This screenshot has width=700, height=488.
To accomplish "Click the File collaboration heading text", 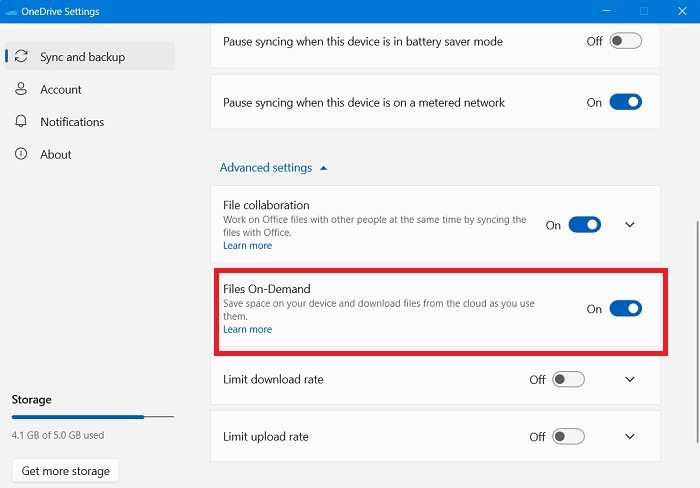I will tap(266, 205).
